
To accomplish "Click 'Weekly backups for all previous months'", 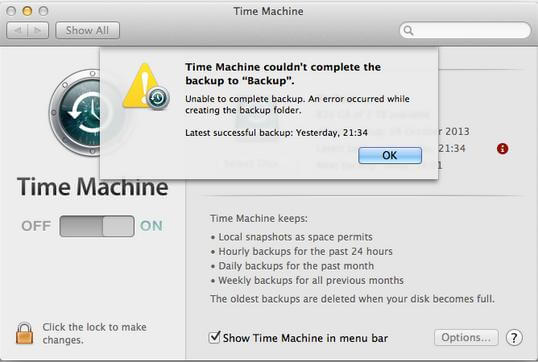I will point(311,280).
